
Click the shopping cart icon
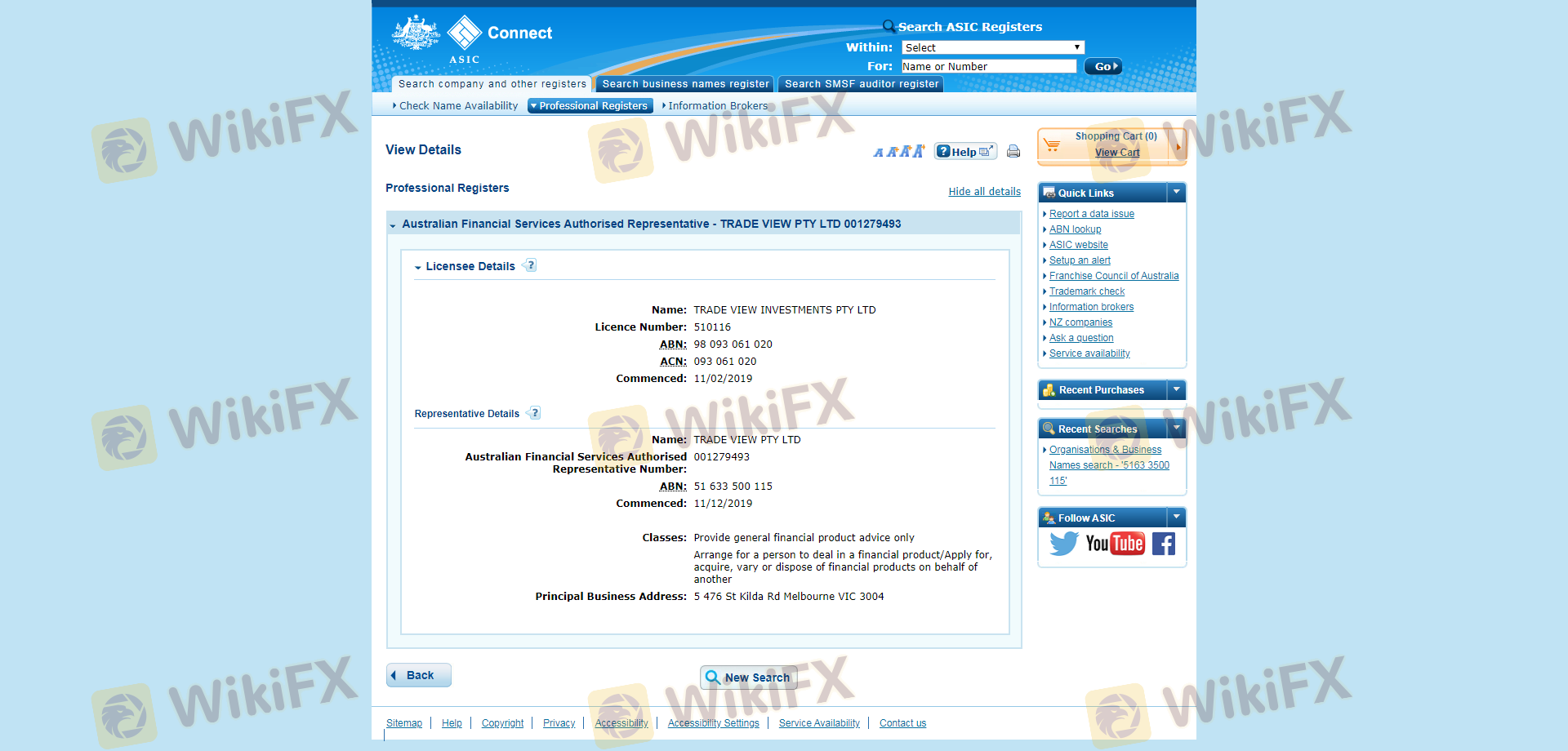coord(1052,145)
